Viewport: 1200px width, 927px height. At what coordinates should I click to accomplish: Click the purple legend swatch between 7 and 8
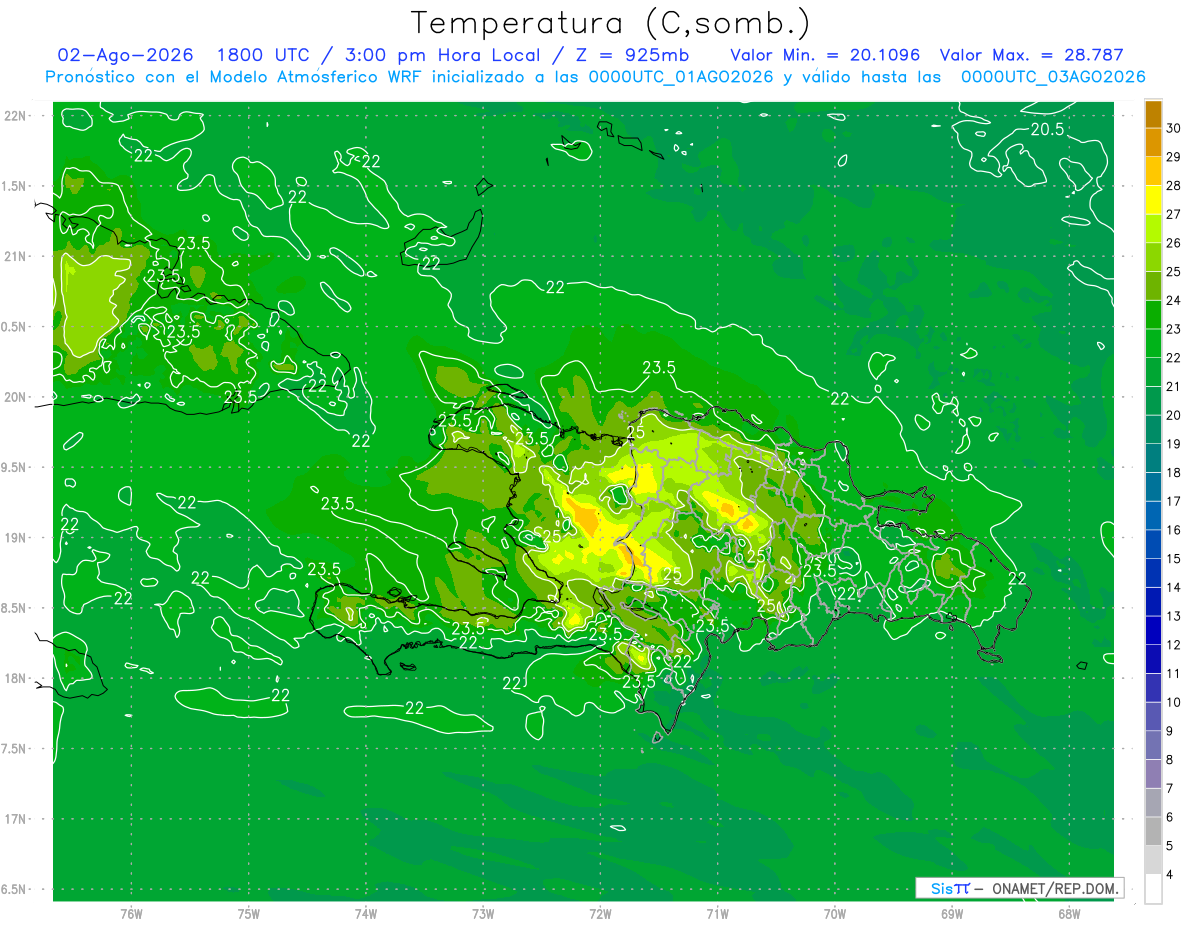pyautogui.click(x=1153, y=773)
